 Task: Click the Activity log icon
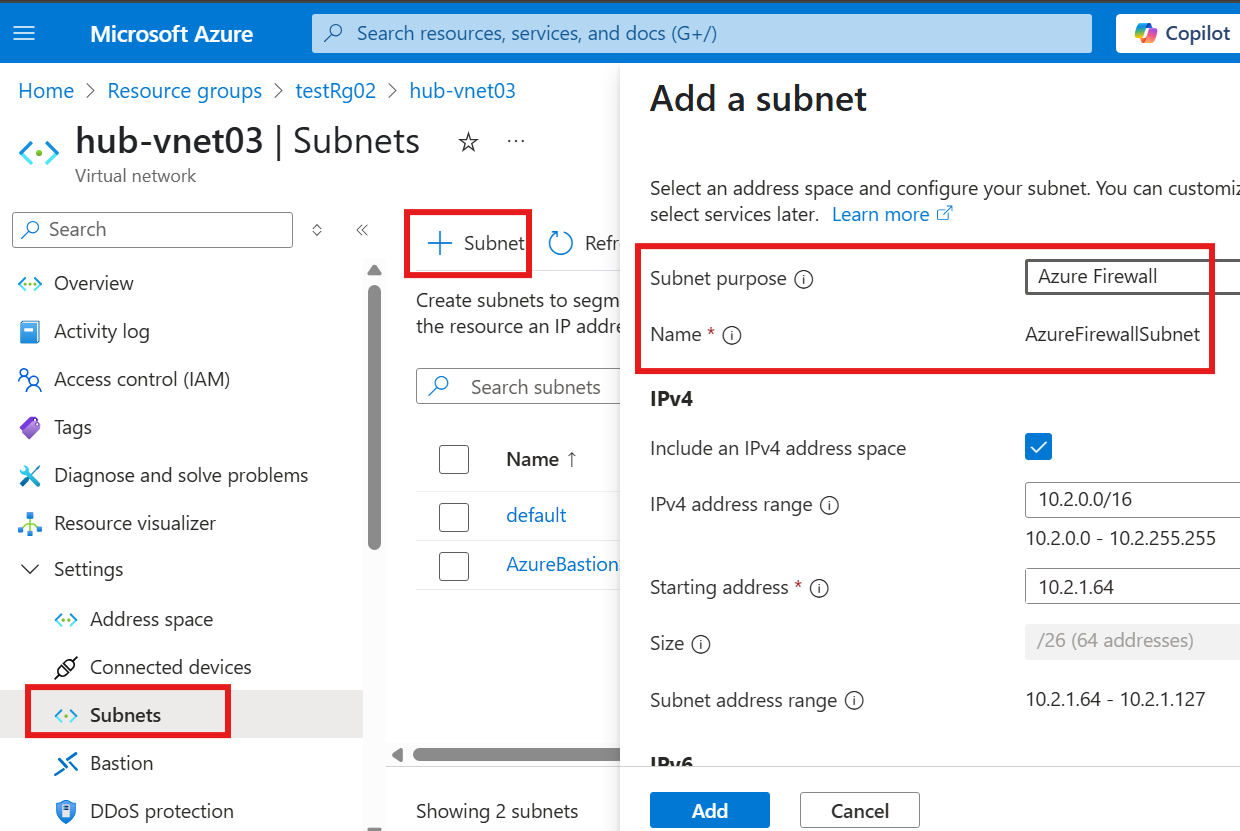30,331
